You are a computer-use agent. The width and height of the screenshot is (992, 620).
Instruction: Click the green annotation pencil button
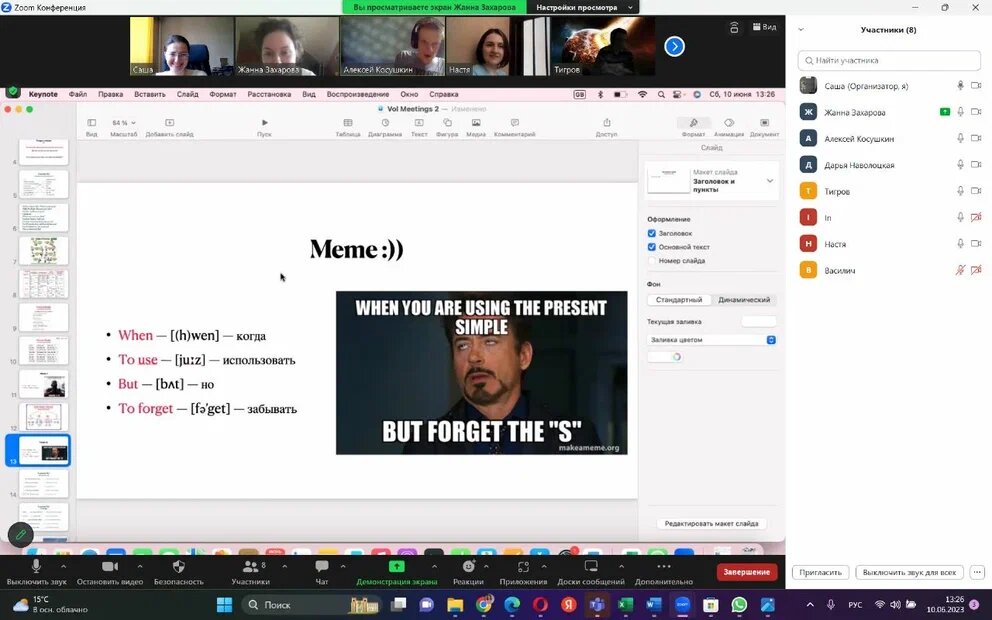(x=20, y=535)
